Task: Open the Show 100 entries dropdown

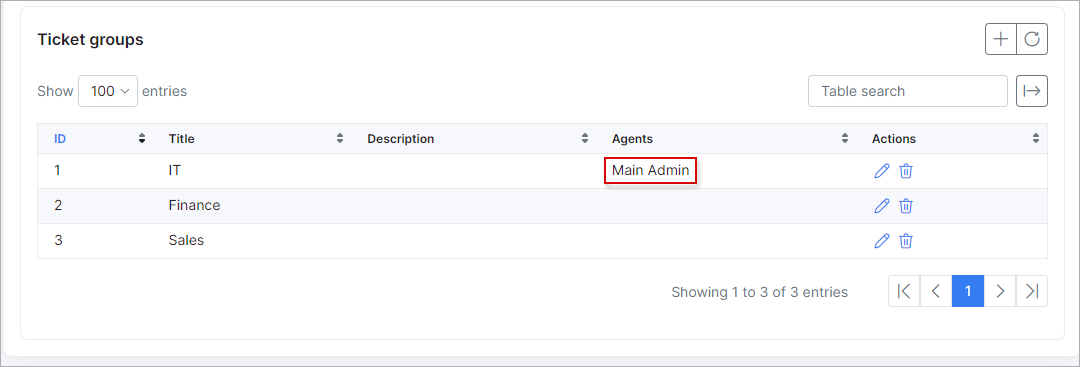Action: pyautogui.click(x=108, y=91)
